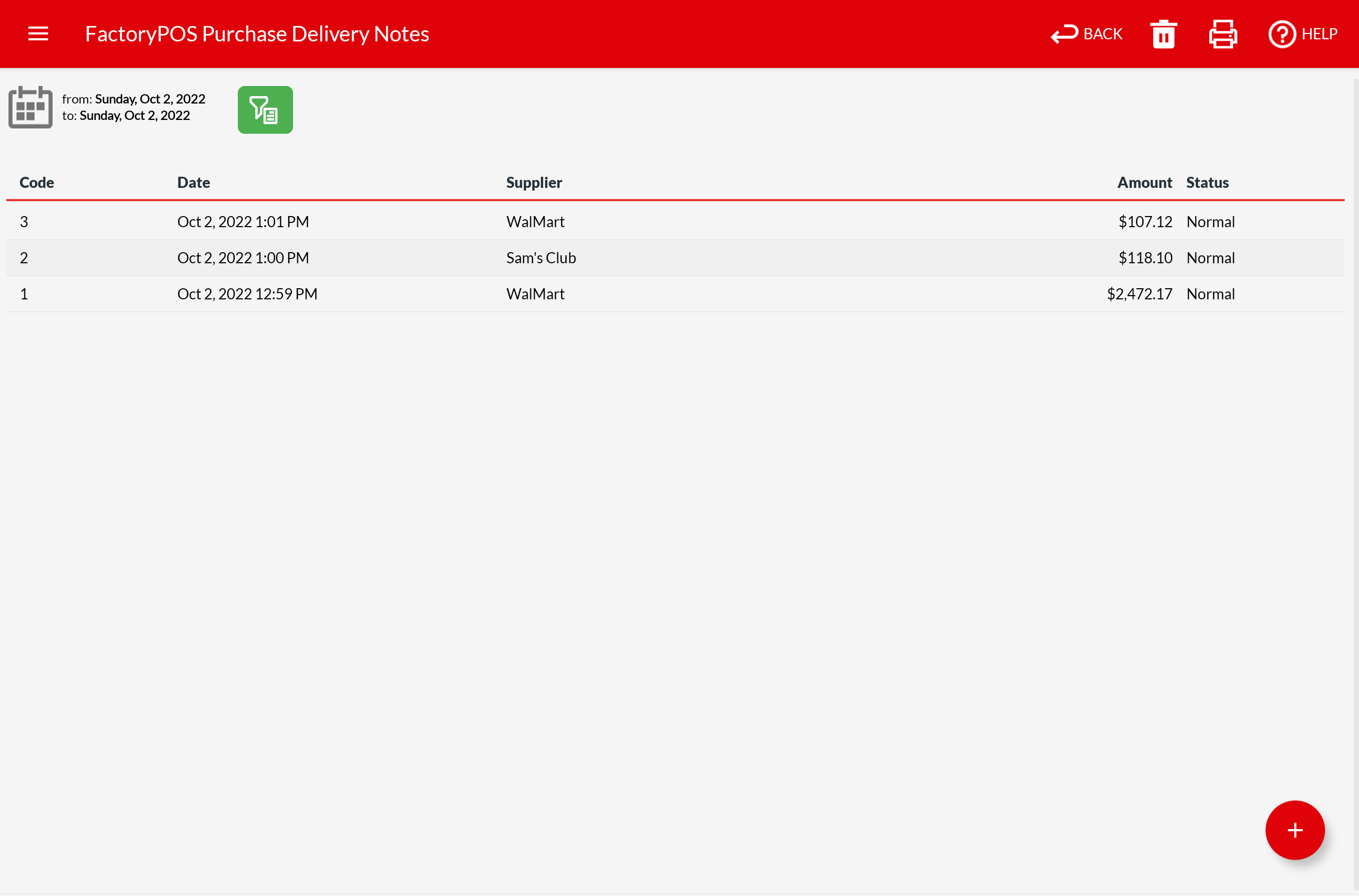Screen dimensions: 1359x896
Task: Click the from date Sunday, Oct 2
Action: [150, 99]
